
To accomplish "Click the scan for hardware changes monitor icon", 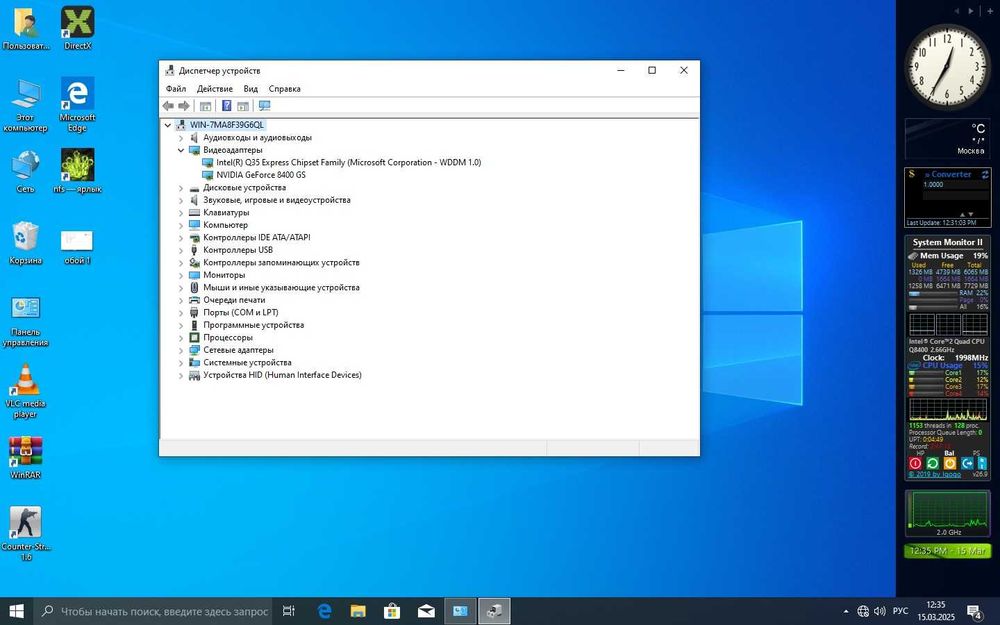I will (x=264, y=106).
